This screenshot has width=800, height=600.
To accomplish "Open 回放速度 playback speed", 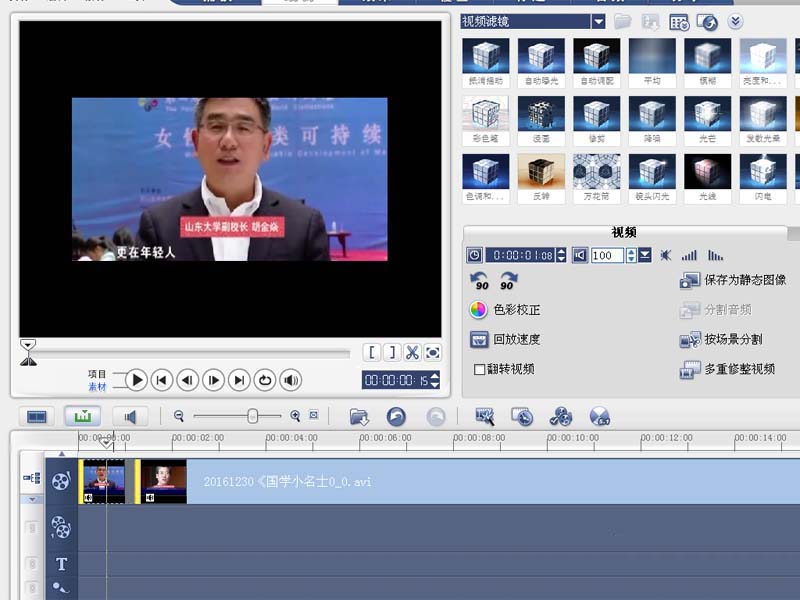I will pyautogui.click(x=505, y=339).
